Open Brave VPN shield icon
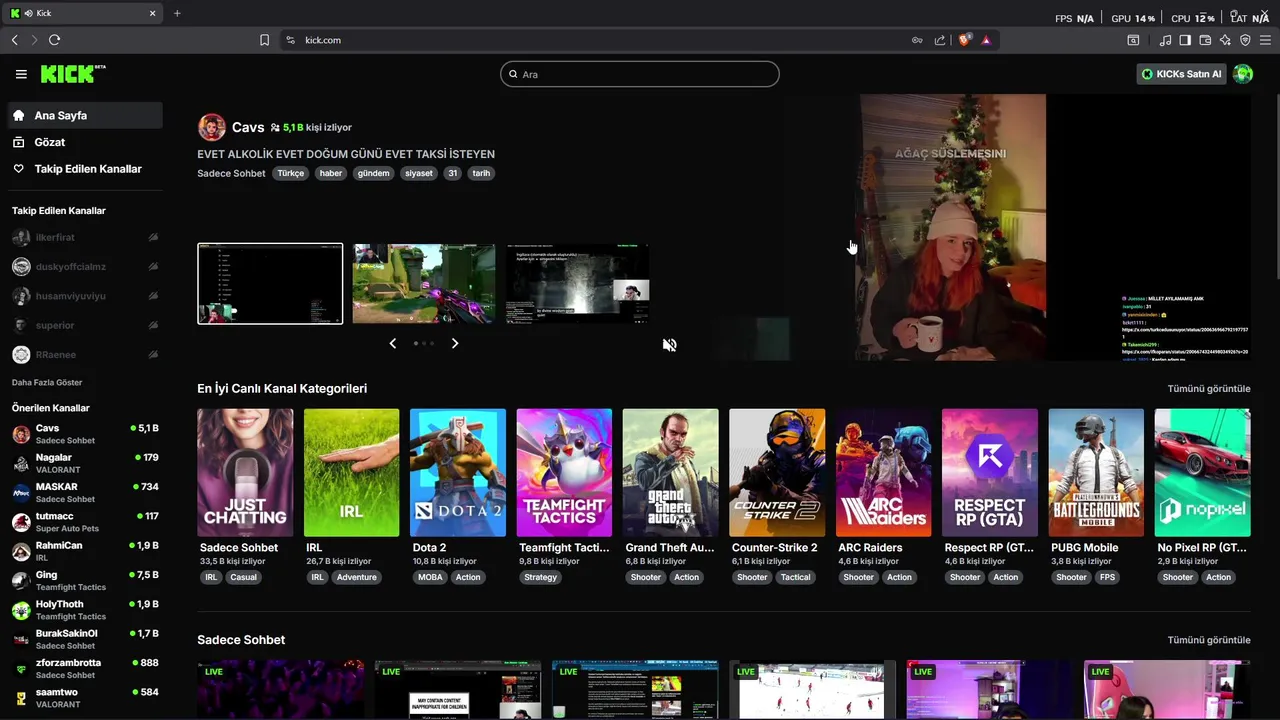The image size is (1280, 720). point(1245,40)
